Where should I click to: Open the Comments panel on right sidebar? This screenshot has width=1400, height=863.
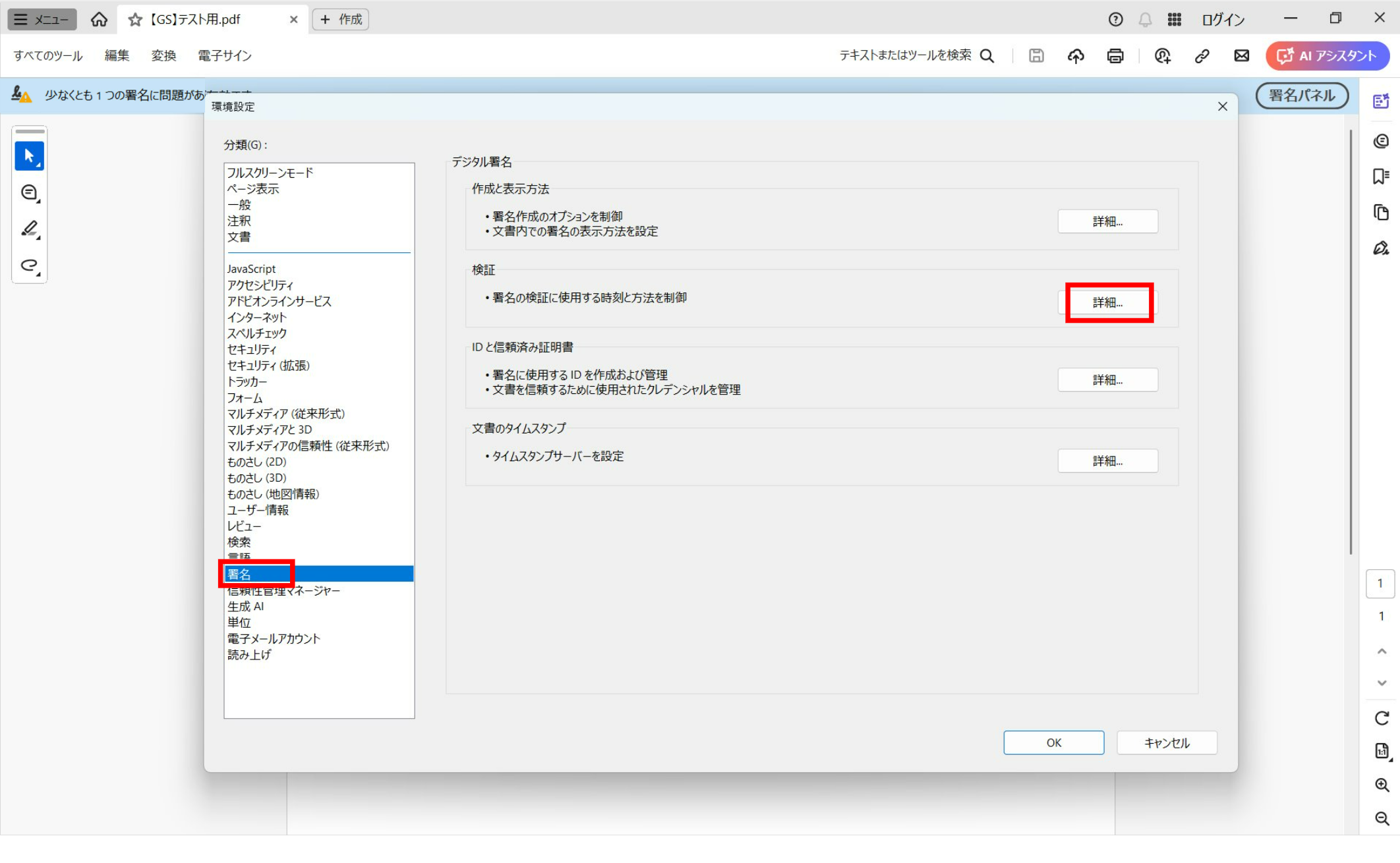(x=1382, y=140)
